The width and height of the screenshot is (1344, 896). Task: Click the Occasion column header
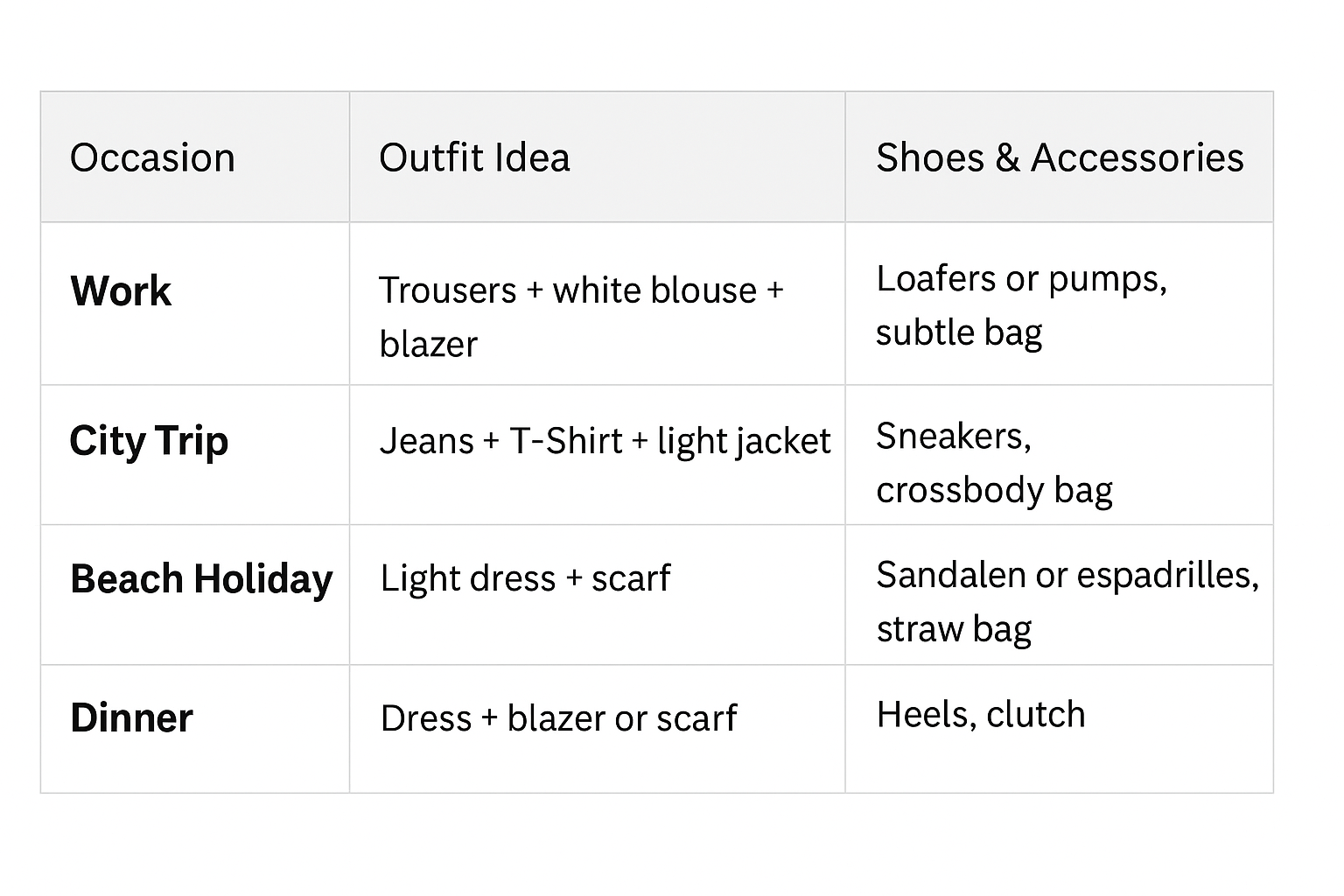(152, 158)
